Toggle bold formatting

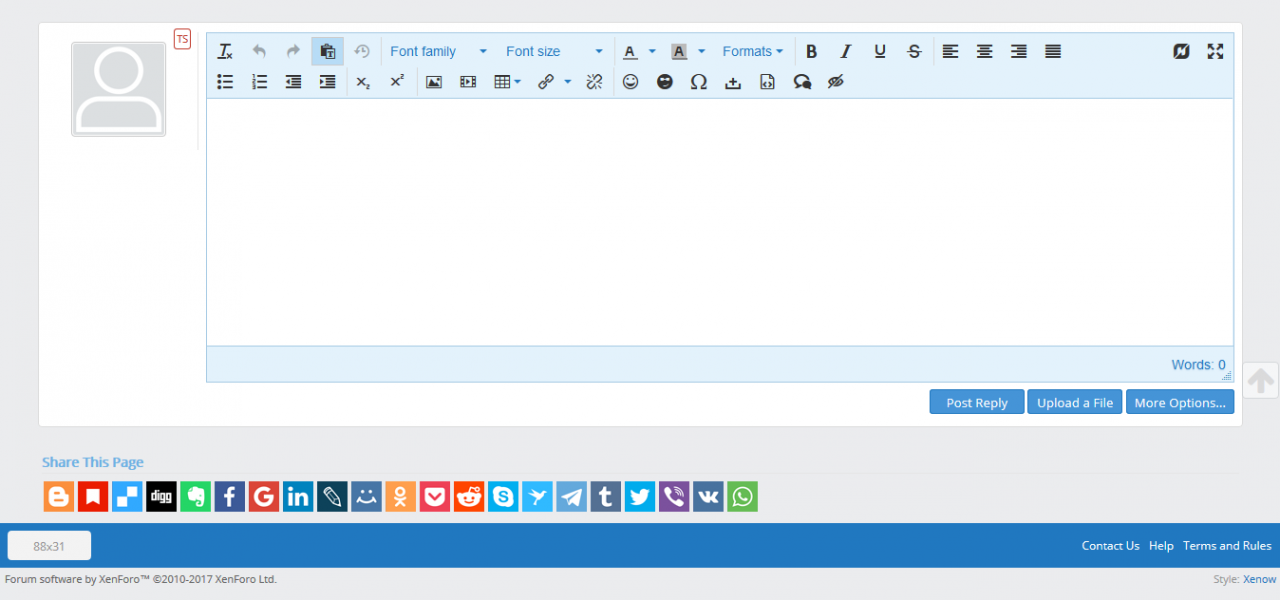click(812, 52)
